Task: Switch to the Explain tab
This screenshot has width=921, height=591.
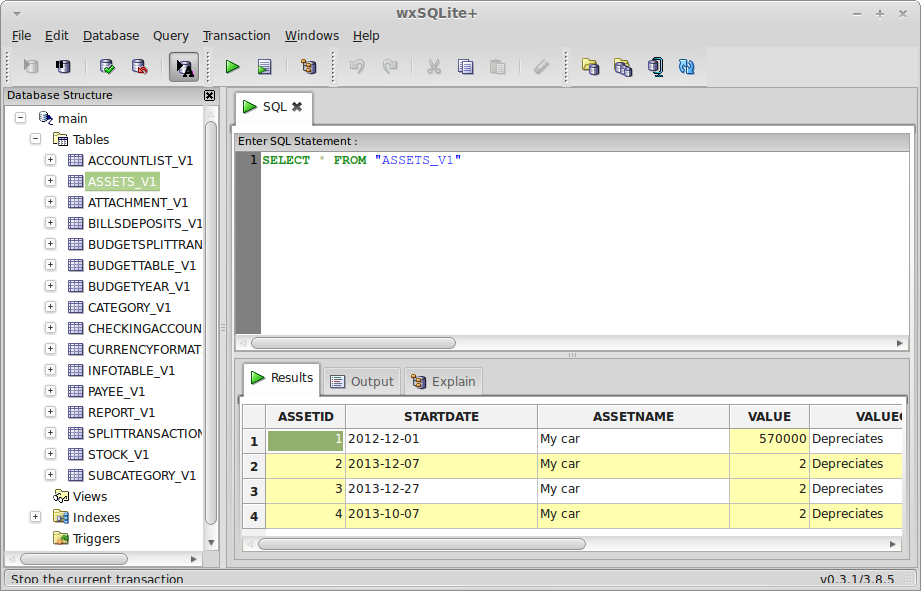Action: click(443, 381)
